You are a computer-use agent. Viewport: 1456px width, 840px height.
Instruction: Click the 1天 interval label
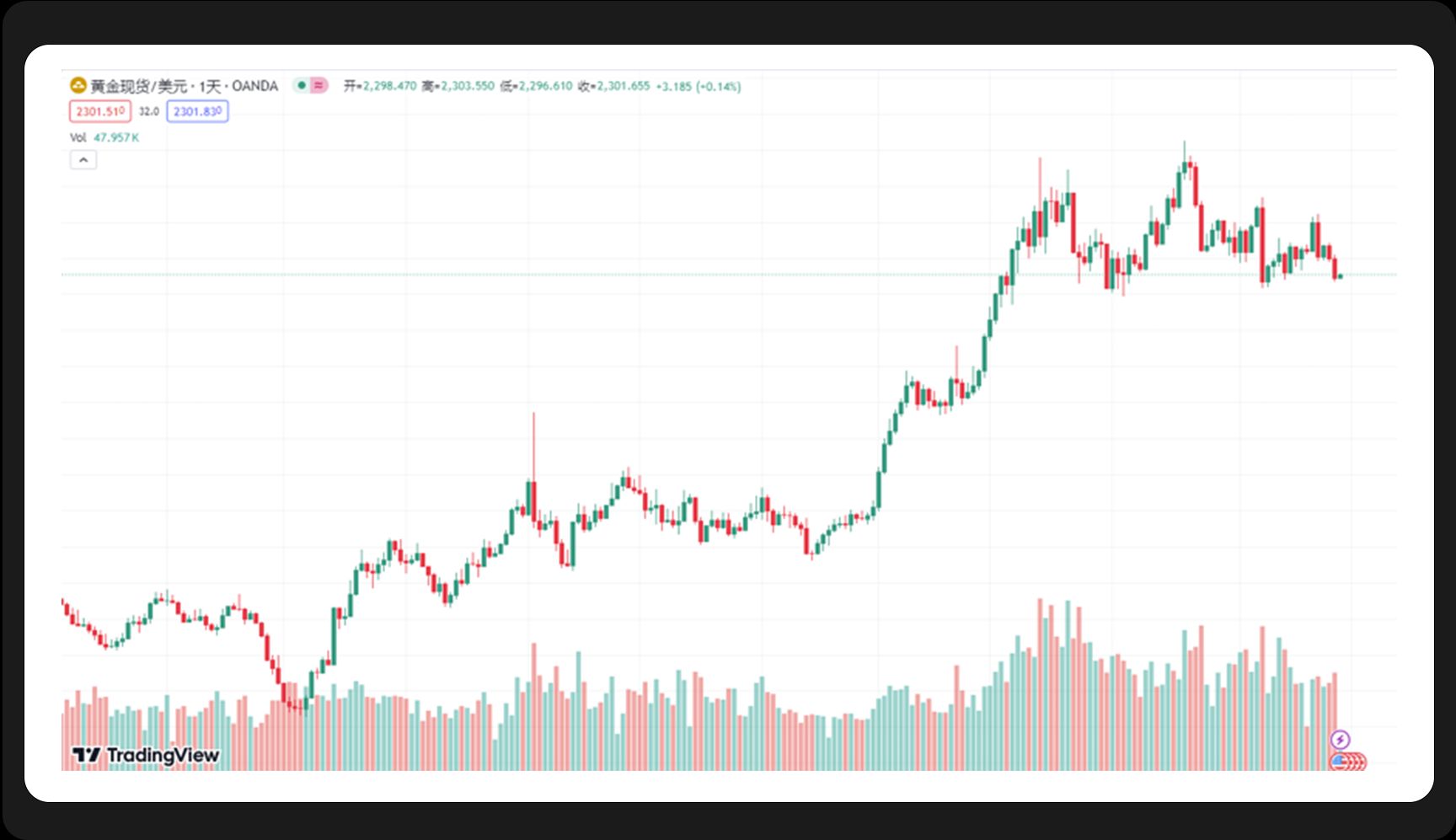(210, 86)
